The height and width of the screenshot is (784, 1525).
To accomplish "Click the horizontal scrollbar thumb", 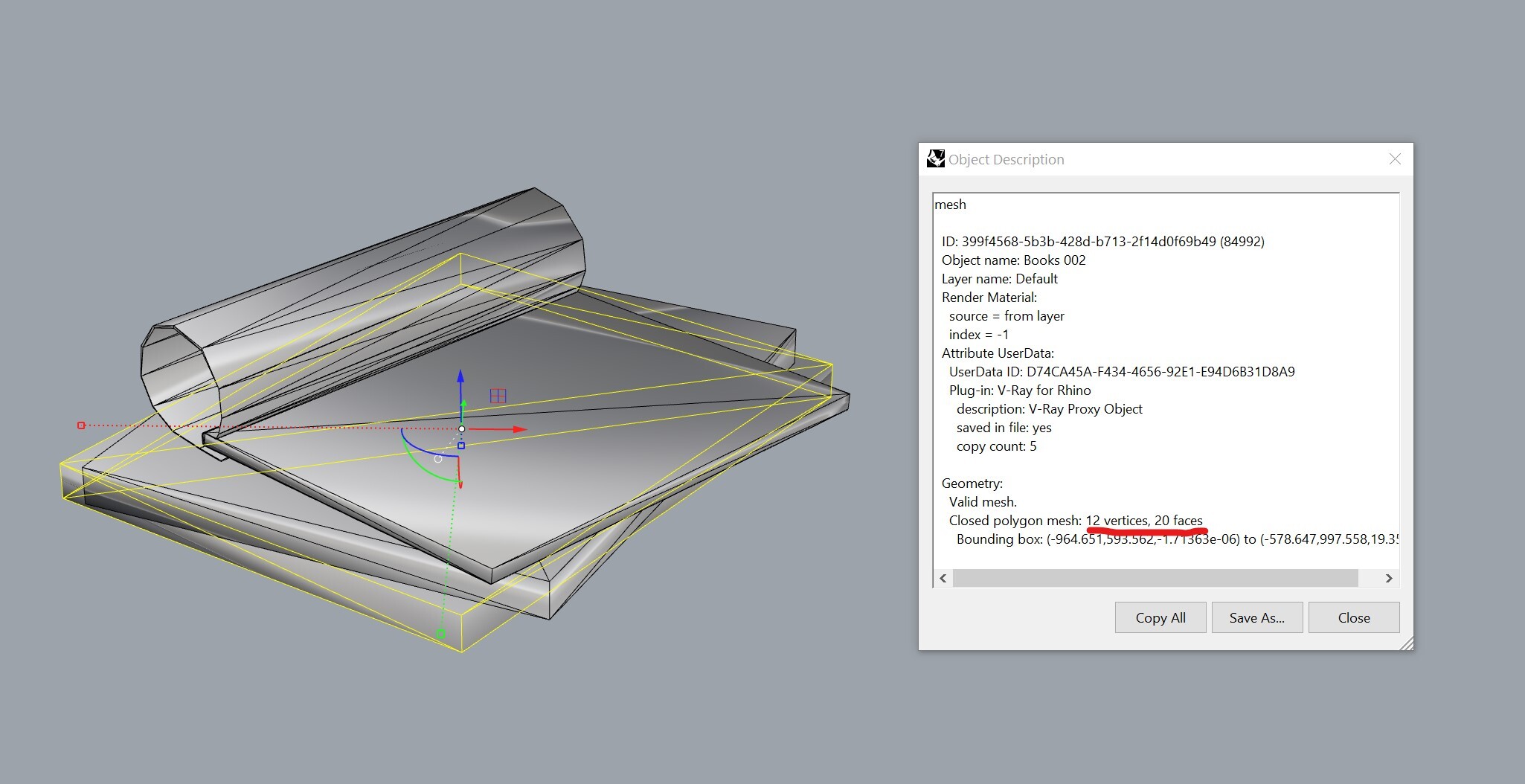I will 1155,578.
